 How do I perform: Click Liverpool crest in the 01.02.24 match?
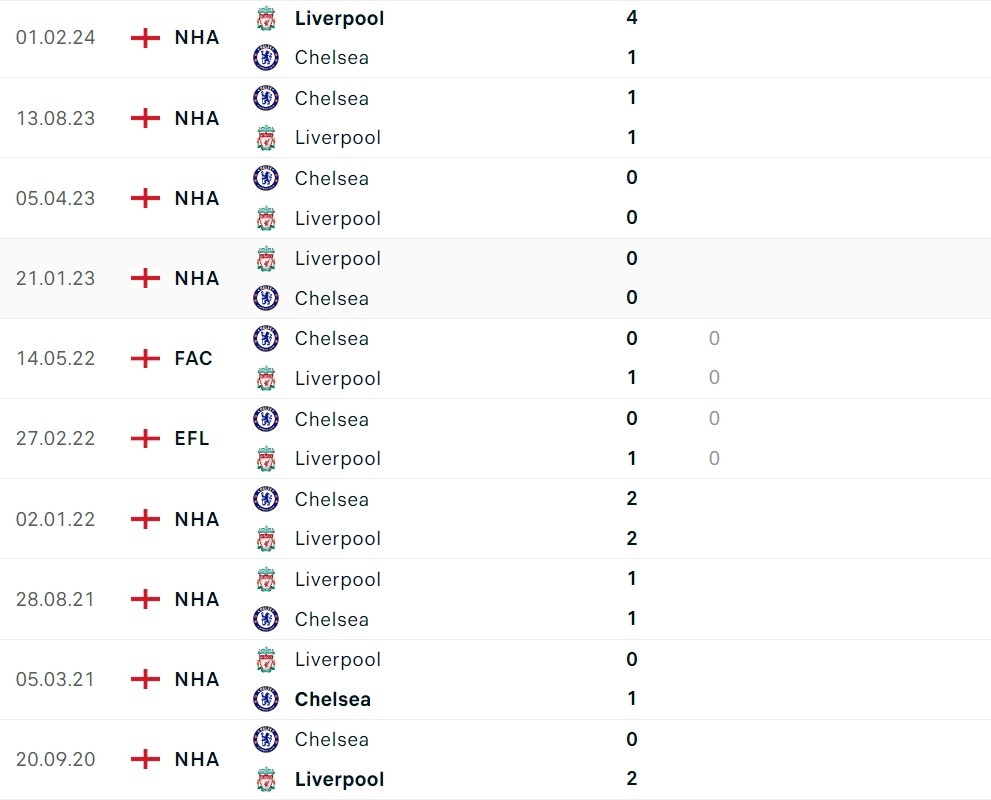266,18
